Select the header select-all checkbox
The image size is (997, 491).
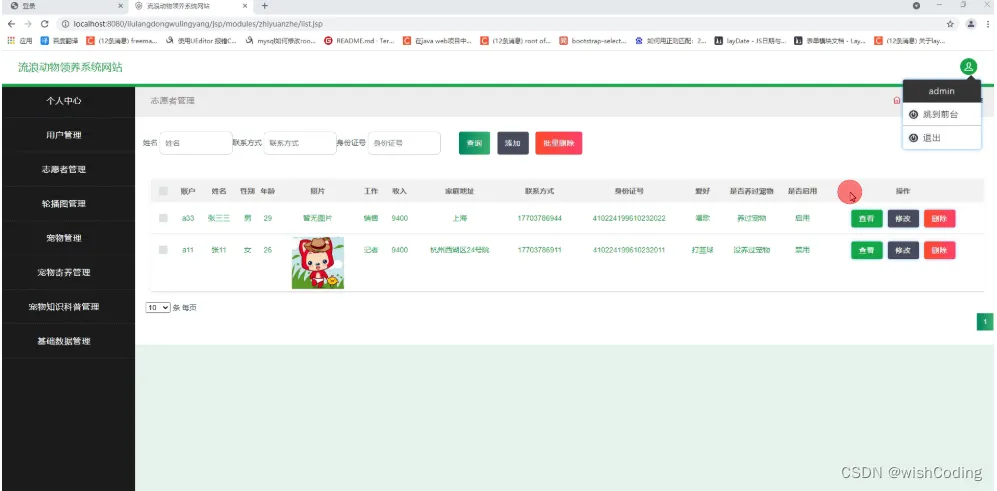163,191
